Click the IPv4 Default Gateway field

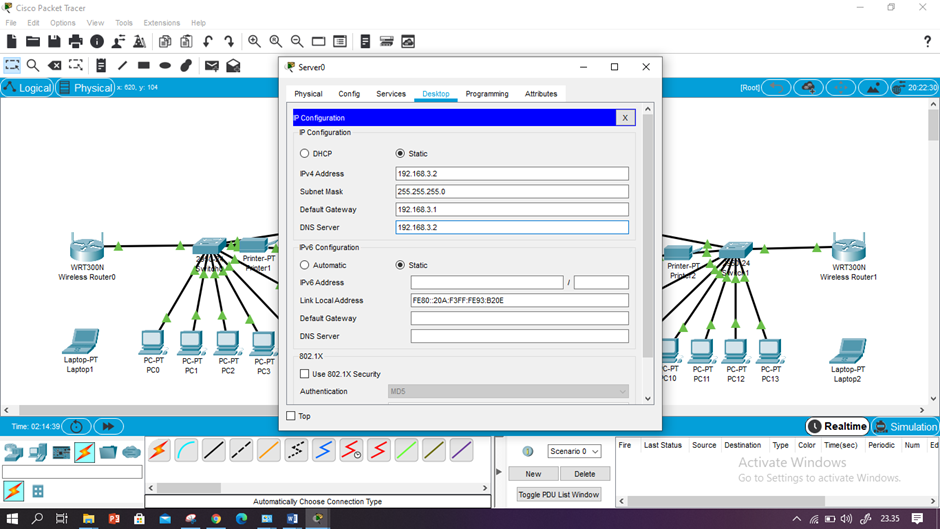click(512, 209)
